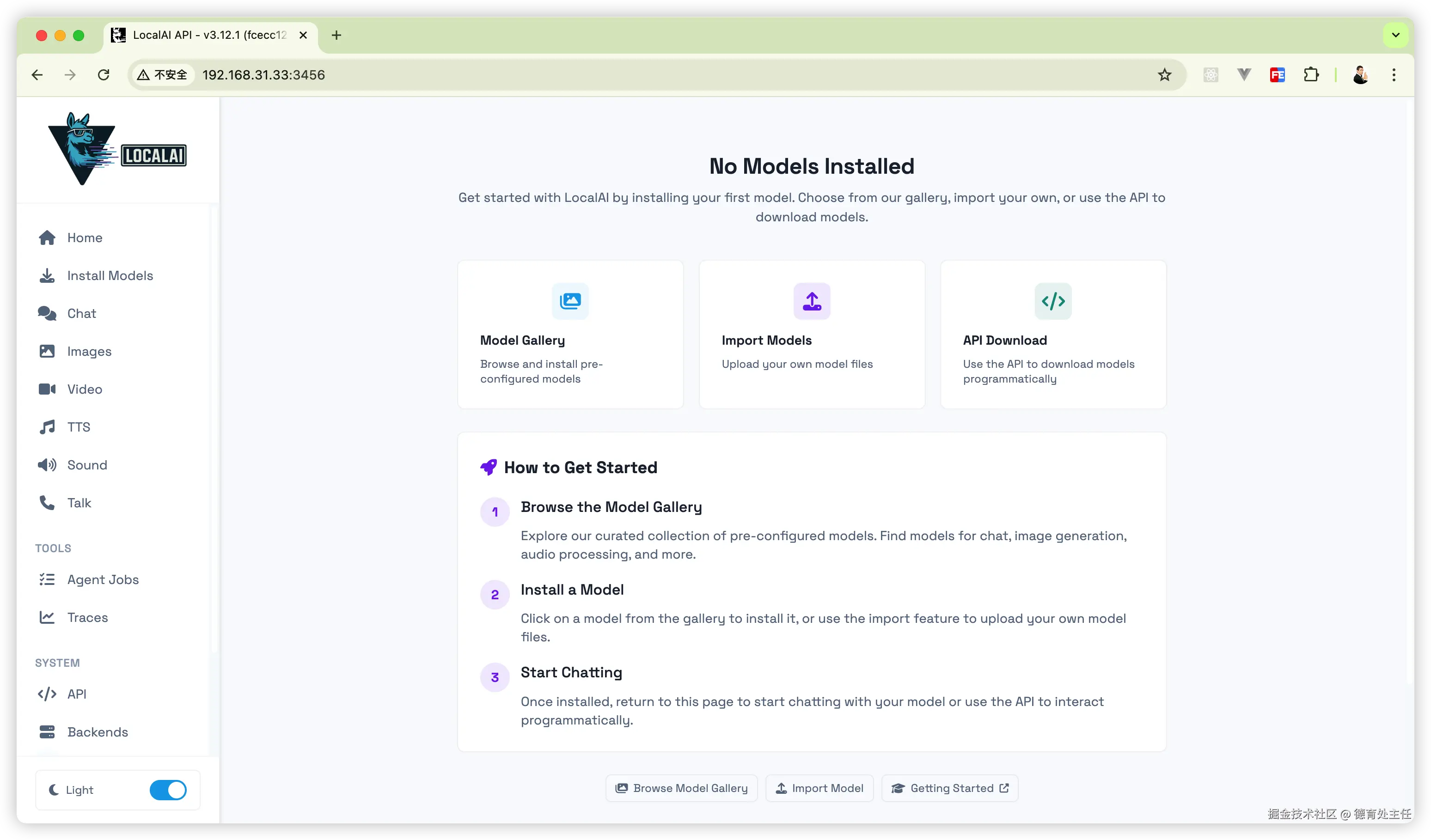1431x840 pixels.
Task: Reload the page
Action: (104, 75)
